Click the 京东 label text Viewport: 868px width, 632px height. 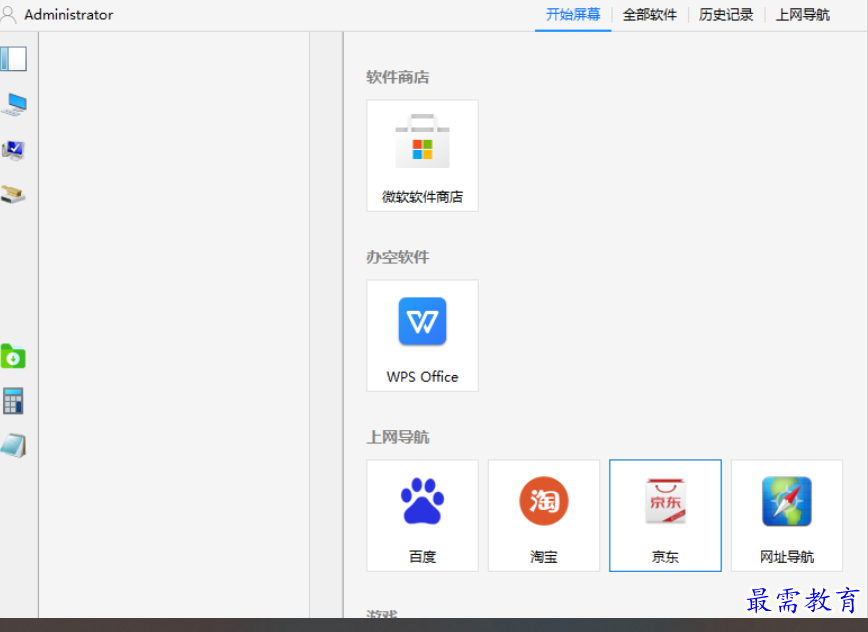coord(665,557)
